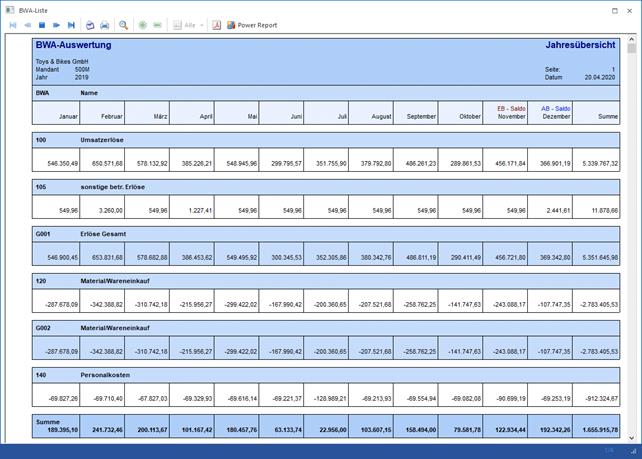Open the 'Alle' dropdown list

click(x=201, y=25)
